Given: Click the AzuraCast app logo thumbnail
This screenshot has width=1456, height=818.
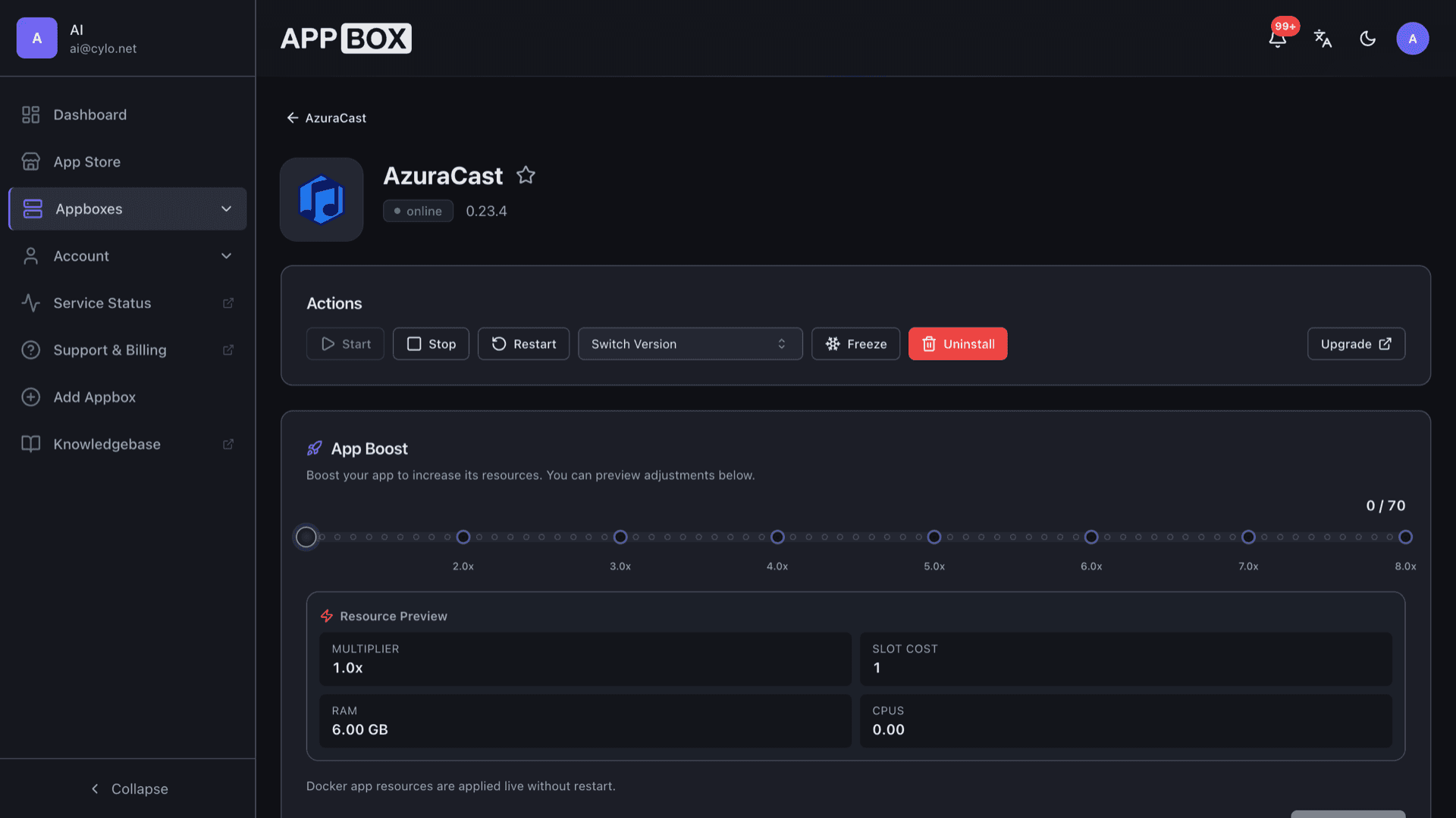Looking at the screenshot, I should (x=322, y=199).
